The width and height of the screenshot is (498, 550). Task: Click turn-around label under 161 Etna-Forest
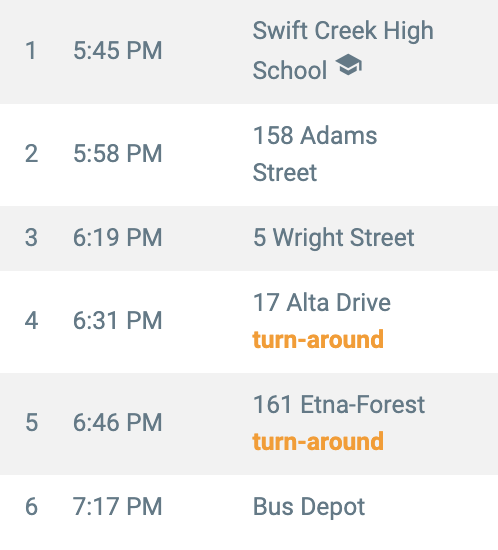click(x=318, y=441)
